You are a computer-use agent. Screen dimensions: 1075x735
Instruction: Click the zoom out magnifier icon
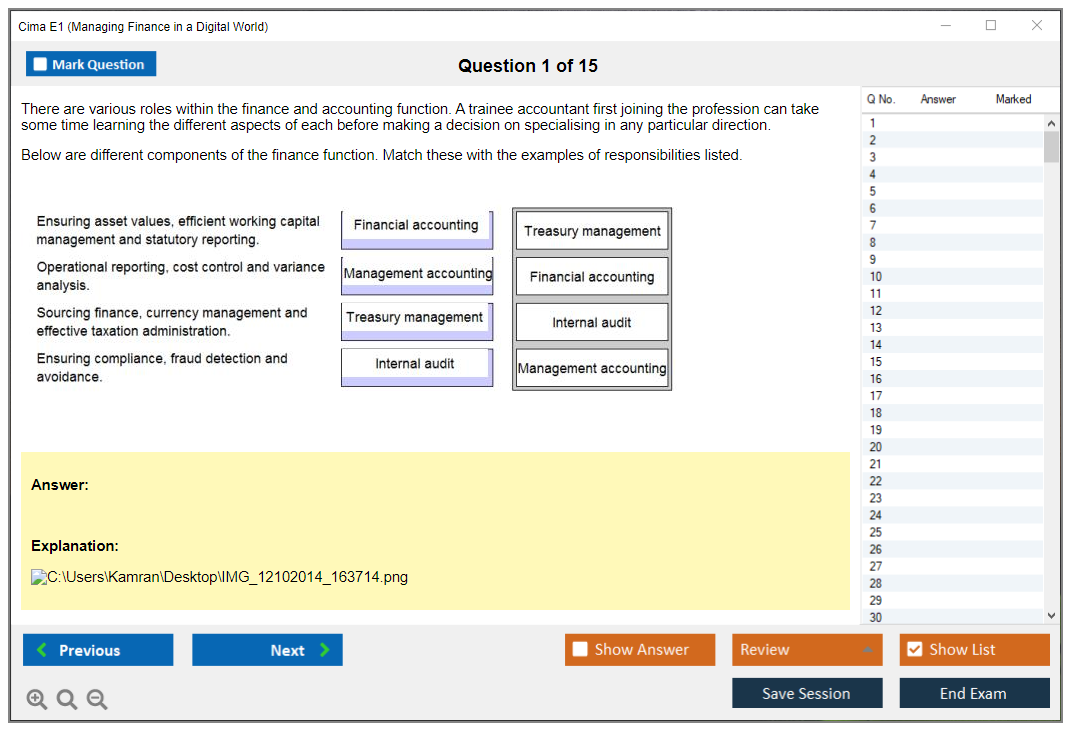[x=97, y=700]
